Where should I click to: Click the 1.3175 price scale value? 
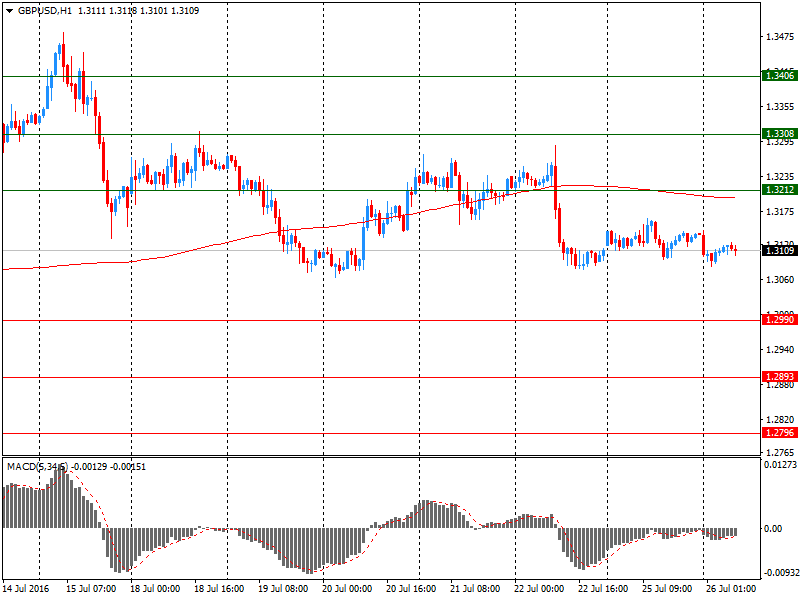pos(780,212)
